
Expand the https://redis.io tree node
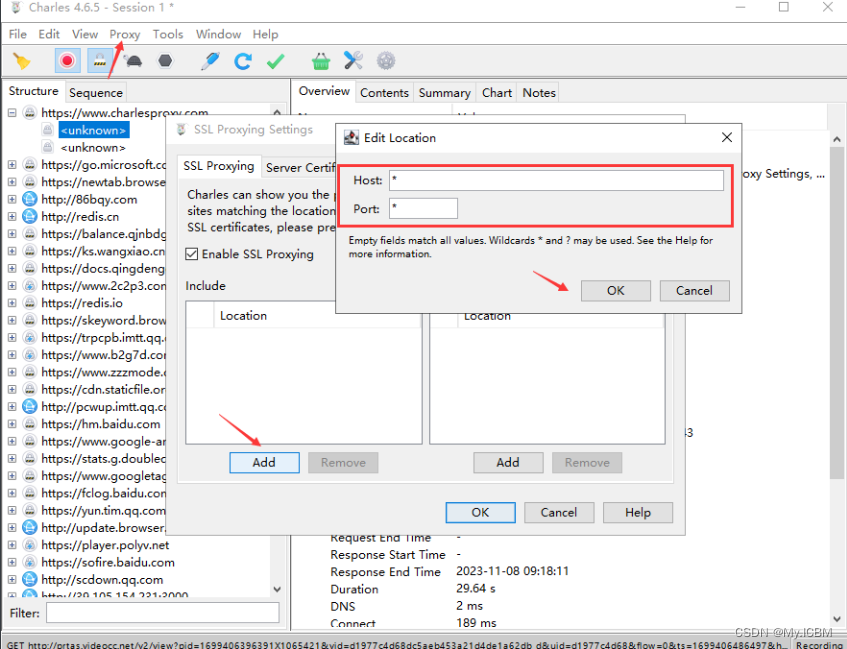coord(12,303)
